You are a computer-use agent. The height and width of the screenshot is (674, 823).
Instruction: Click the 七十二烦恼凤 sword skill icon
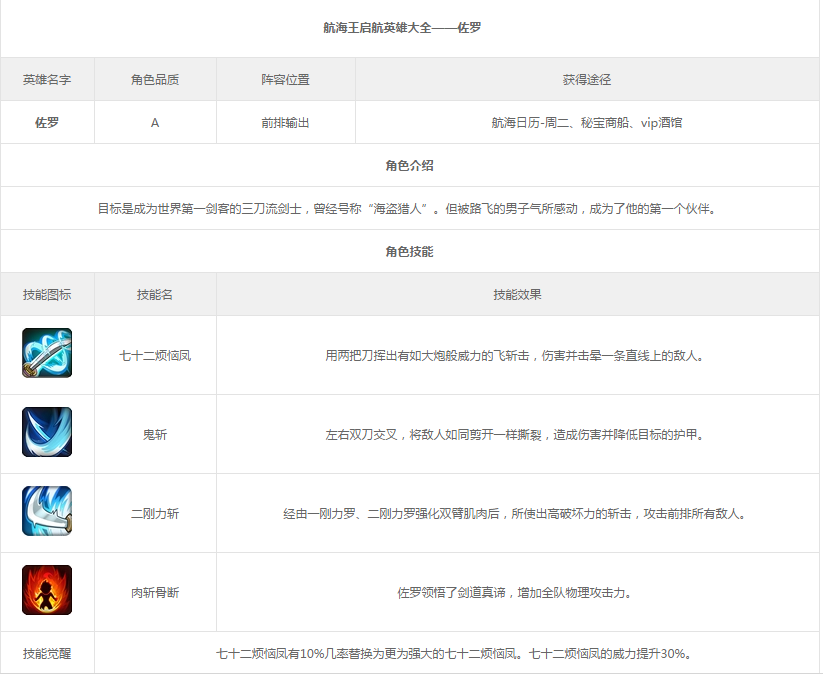pos(47,353)
